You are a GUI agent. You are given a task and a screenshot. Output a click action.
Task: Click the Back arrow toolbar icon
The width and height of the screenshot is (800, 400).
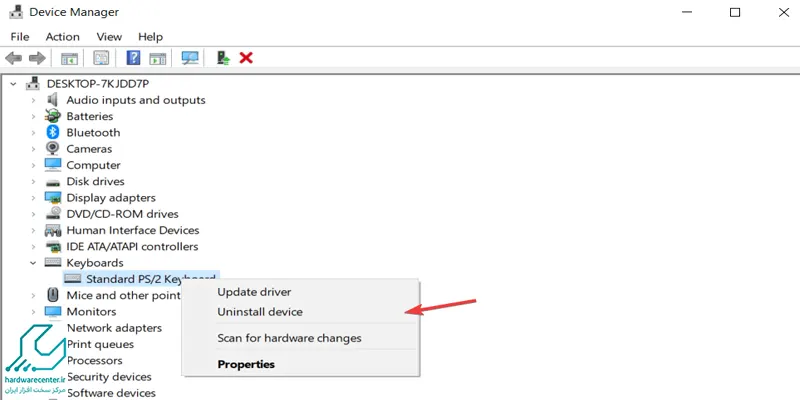pyautogui.click(x=13, y=58)
